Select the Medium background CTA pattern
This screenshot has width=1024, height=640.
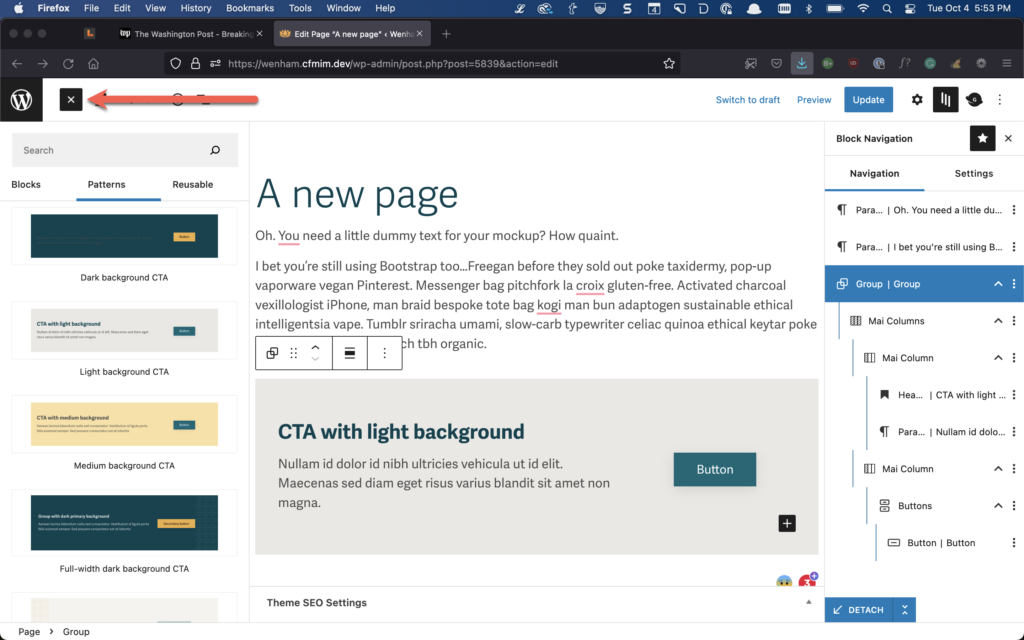(x=124, y=424)
